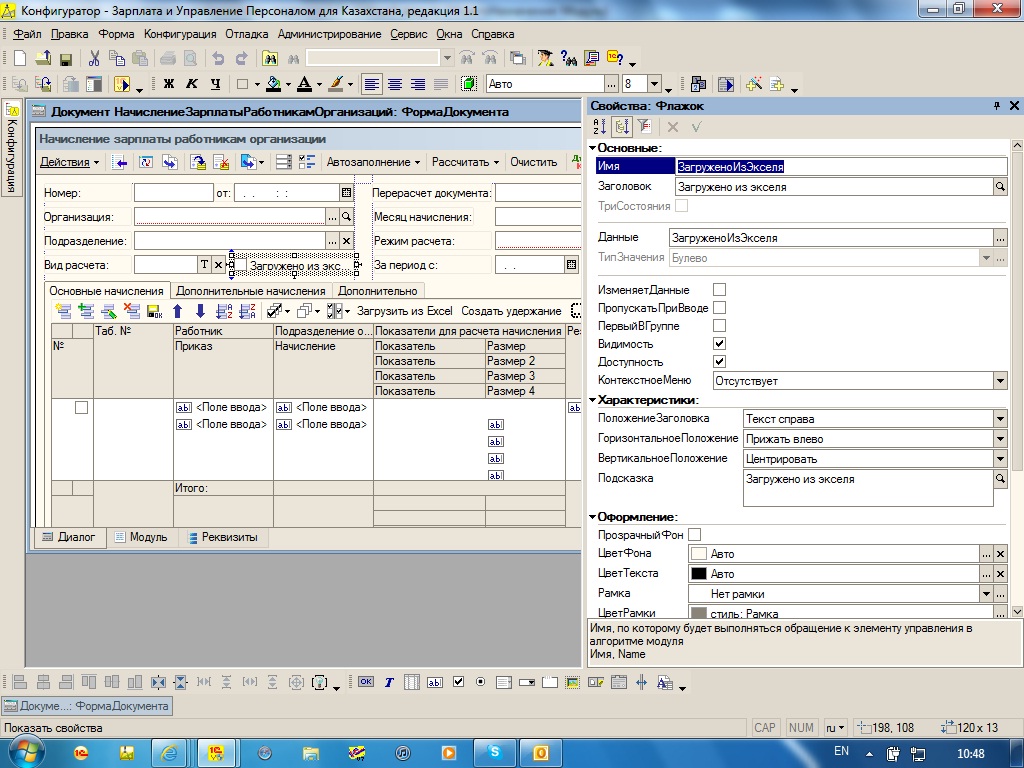
Task: Toggle properties by category icon
Action: (x=622, y=127)
